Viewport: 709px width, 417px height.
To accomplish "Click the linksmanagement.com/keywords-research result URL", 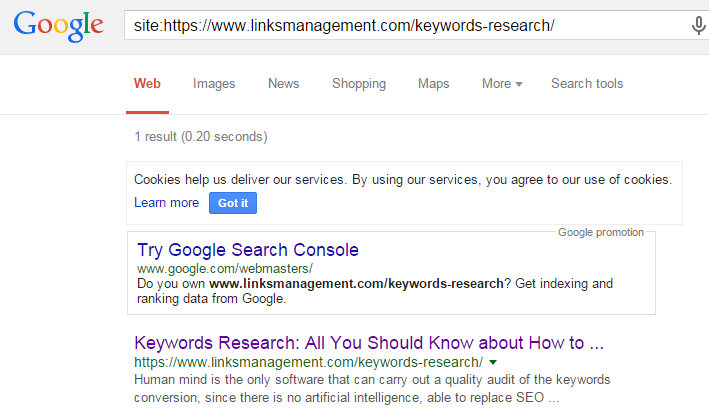I will [x=308, y=362].
